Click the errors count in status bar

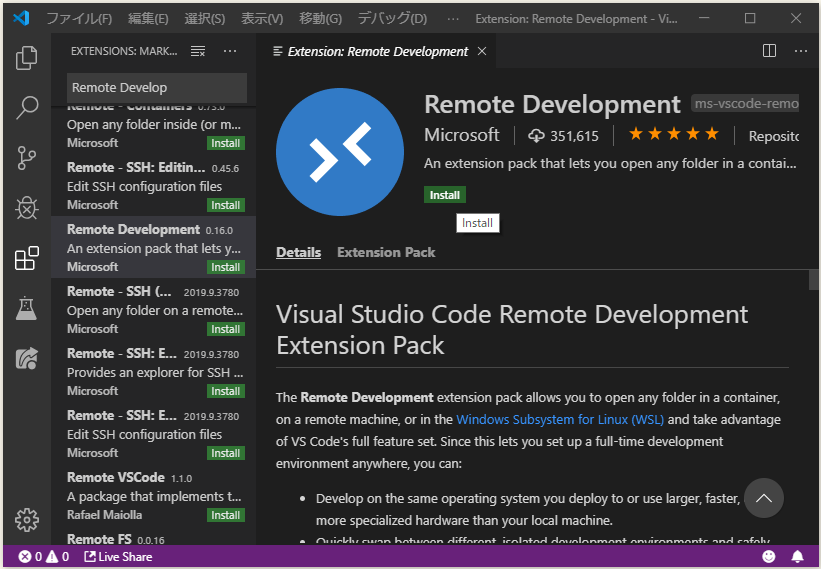click(x=30, y=556)
